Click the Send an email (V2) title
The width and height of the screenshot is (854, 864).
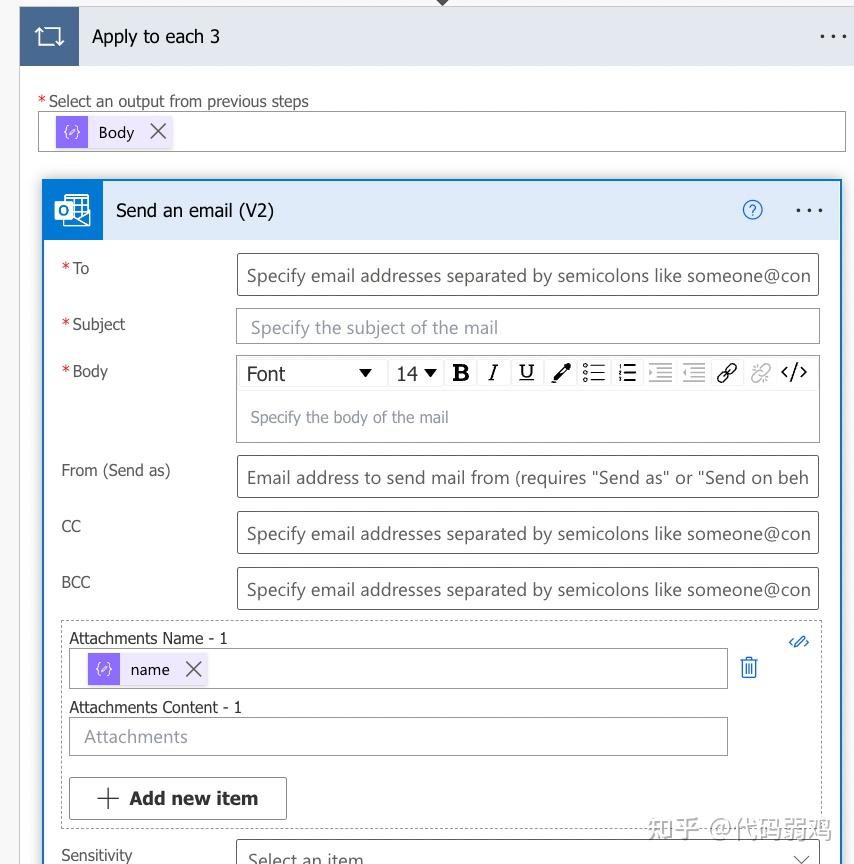pos(194,210)
